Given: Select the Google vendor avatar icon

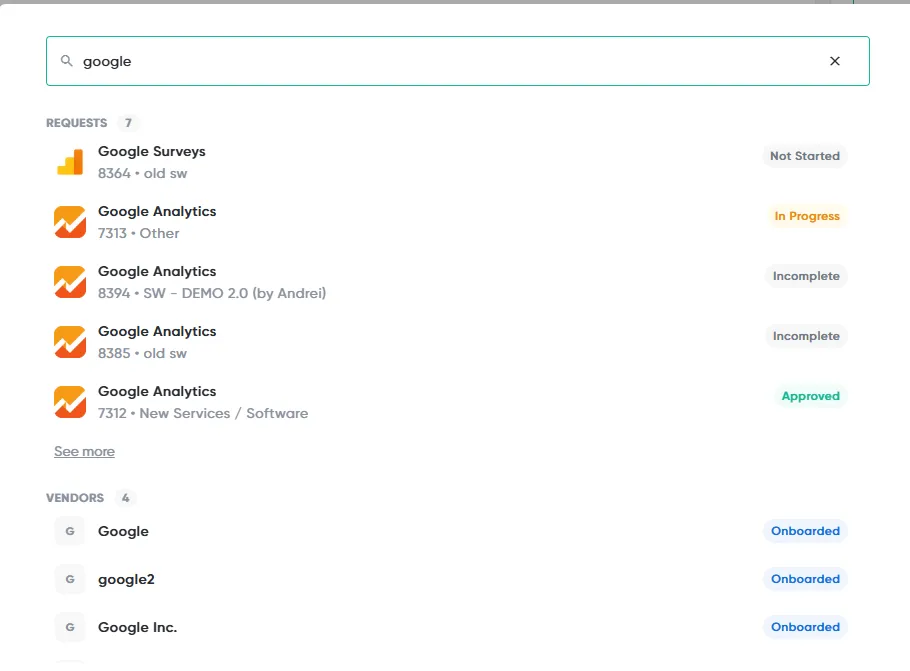Looking at the screenshot, I should pos(70,531).
